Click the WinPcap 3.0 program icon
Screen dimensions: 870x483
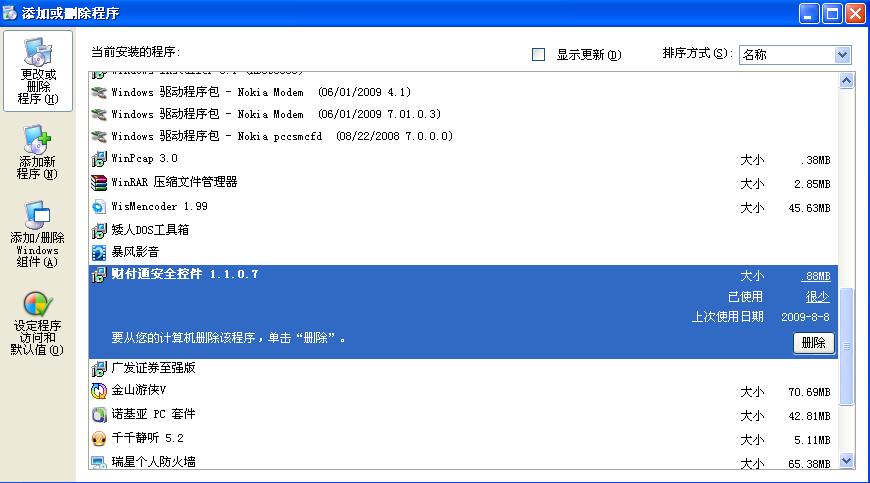[98, 159]
